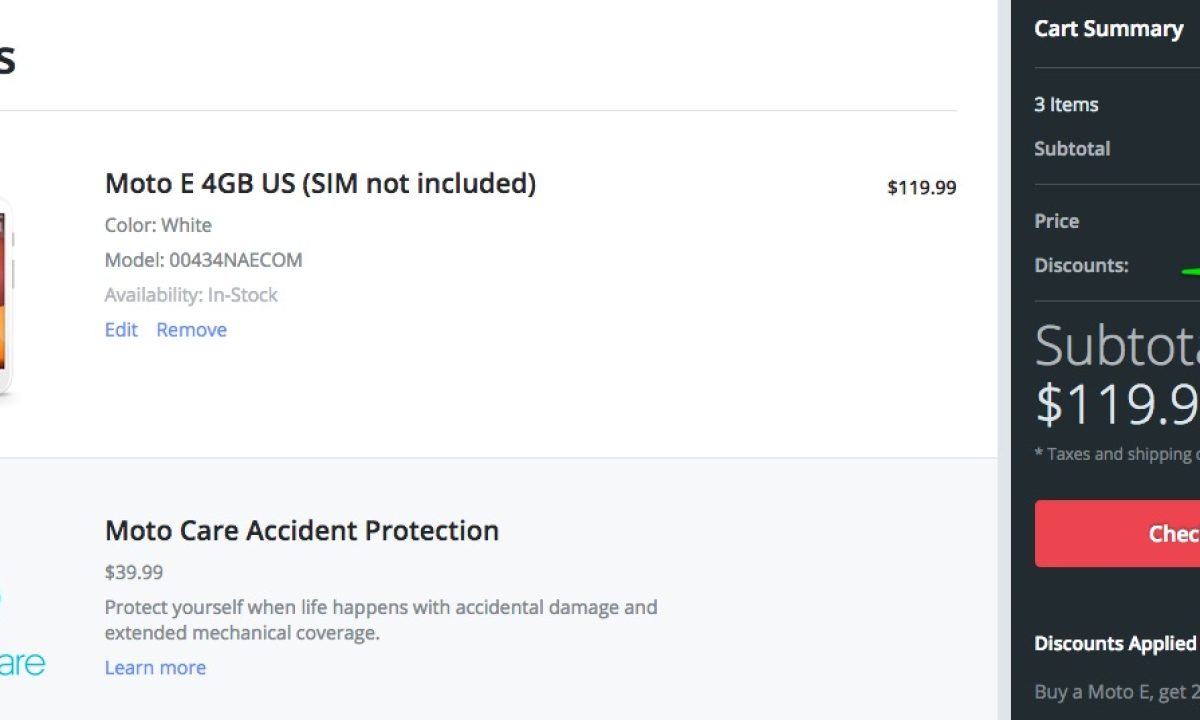
Task: Click the Discounts label in cart summary
Action: pyautogui.click(x=1081, y=266)
